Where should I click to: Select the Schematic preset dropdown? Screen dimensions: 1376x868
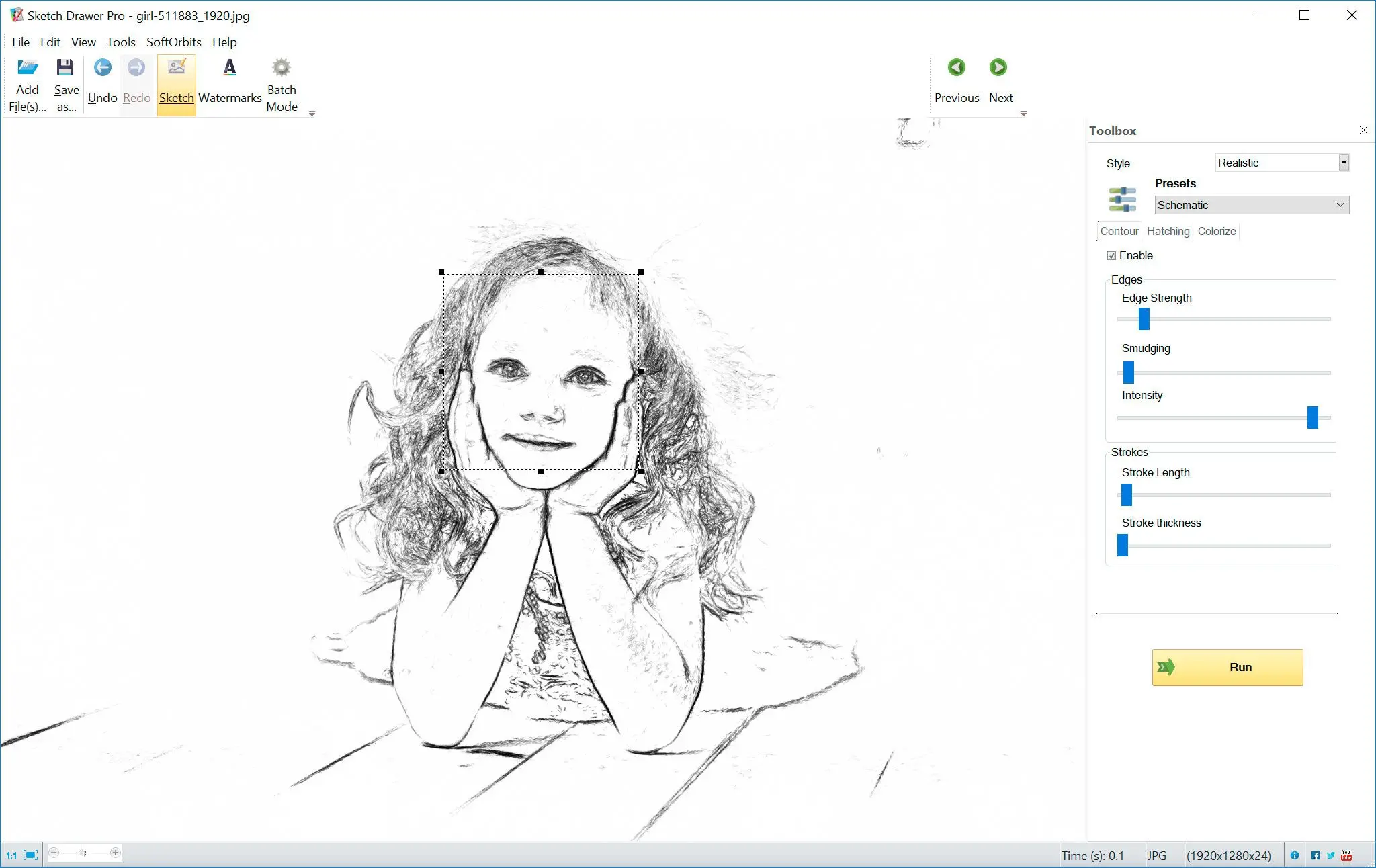(1251, 205)
